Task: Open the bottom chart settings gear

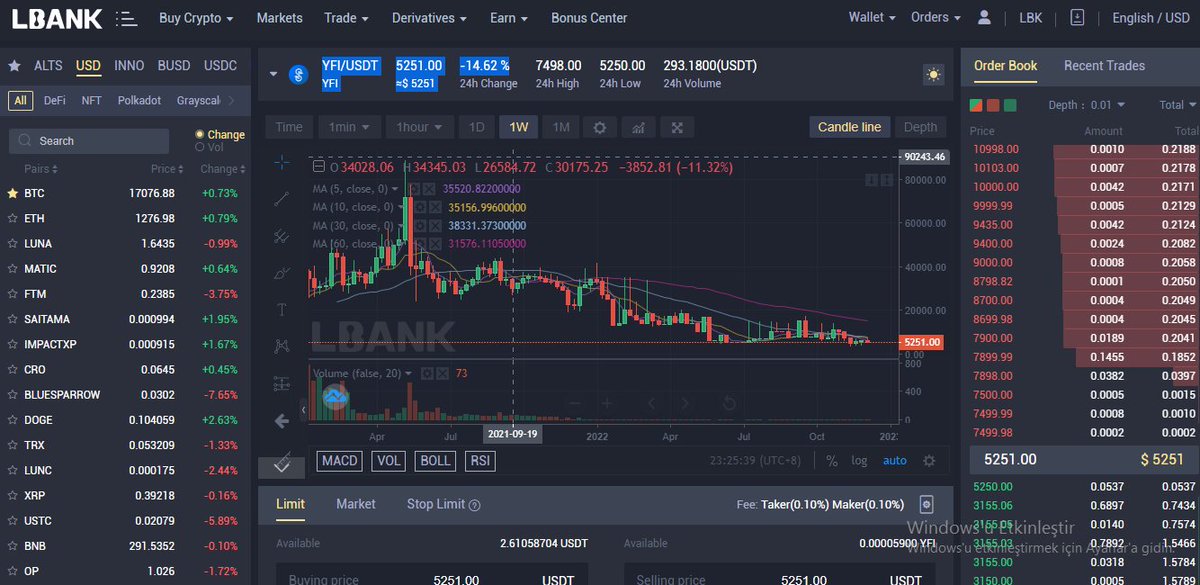Action: point(929,461)
